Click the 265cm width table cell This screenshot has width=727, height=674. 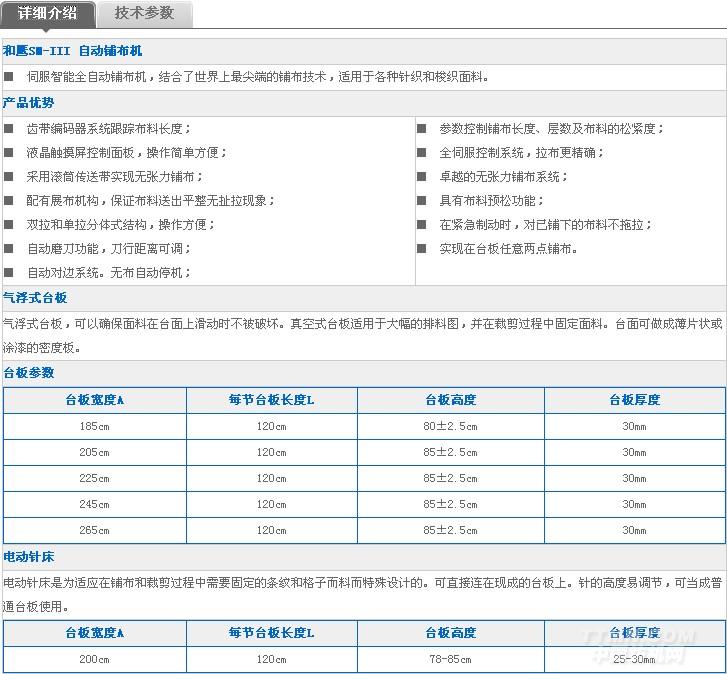(94, 530)
